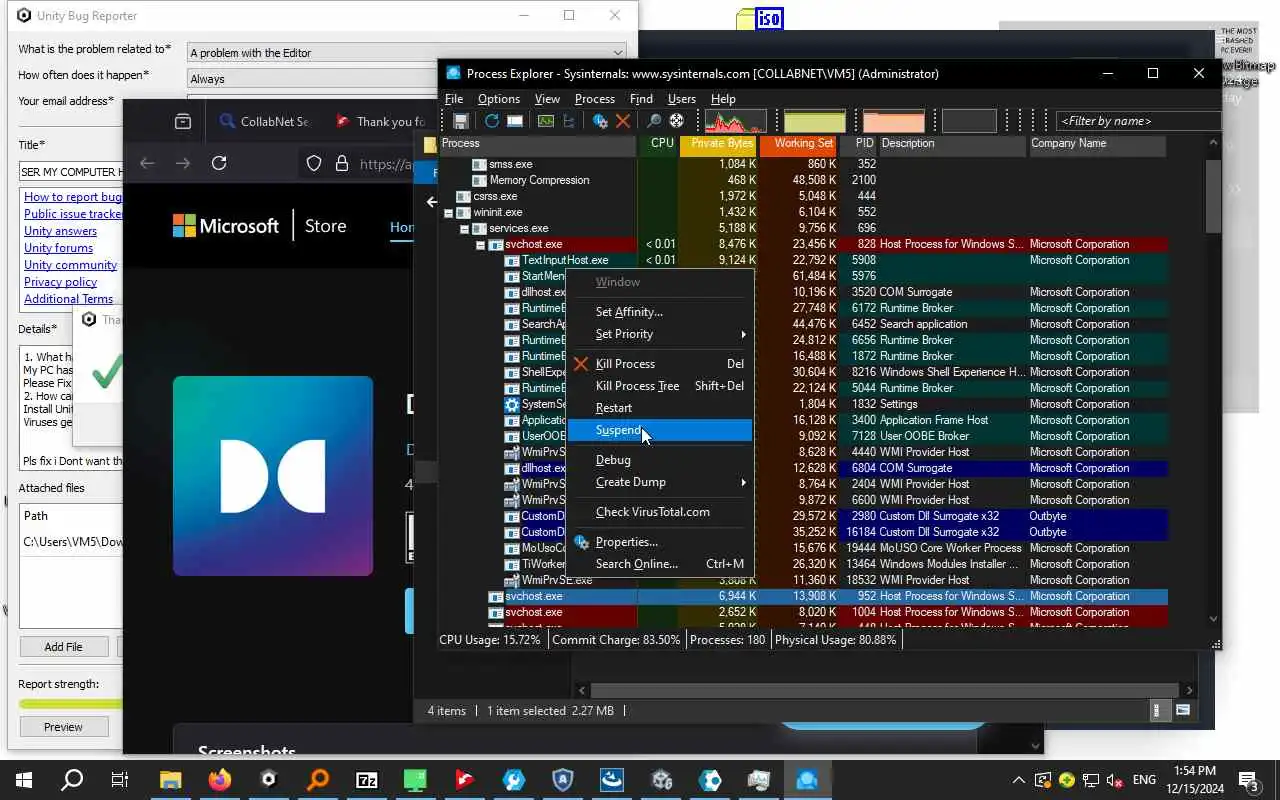Screen dimensions: 1280x800
Task: Select Check VirusTotal.com menu entry
Action: (x=659, y=512)
